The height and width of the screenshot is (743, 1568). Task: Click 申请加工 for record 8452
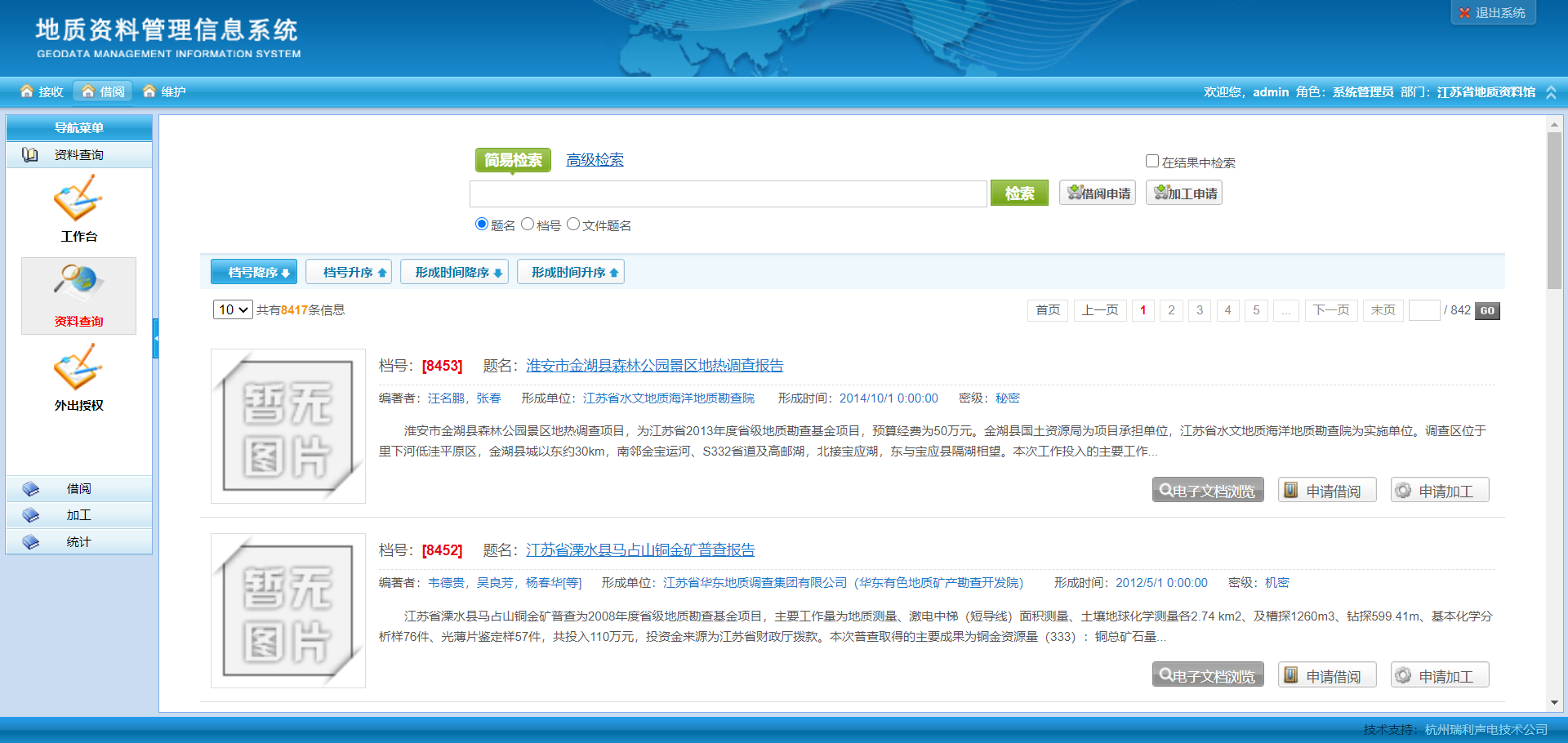coord(1440,675)
